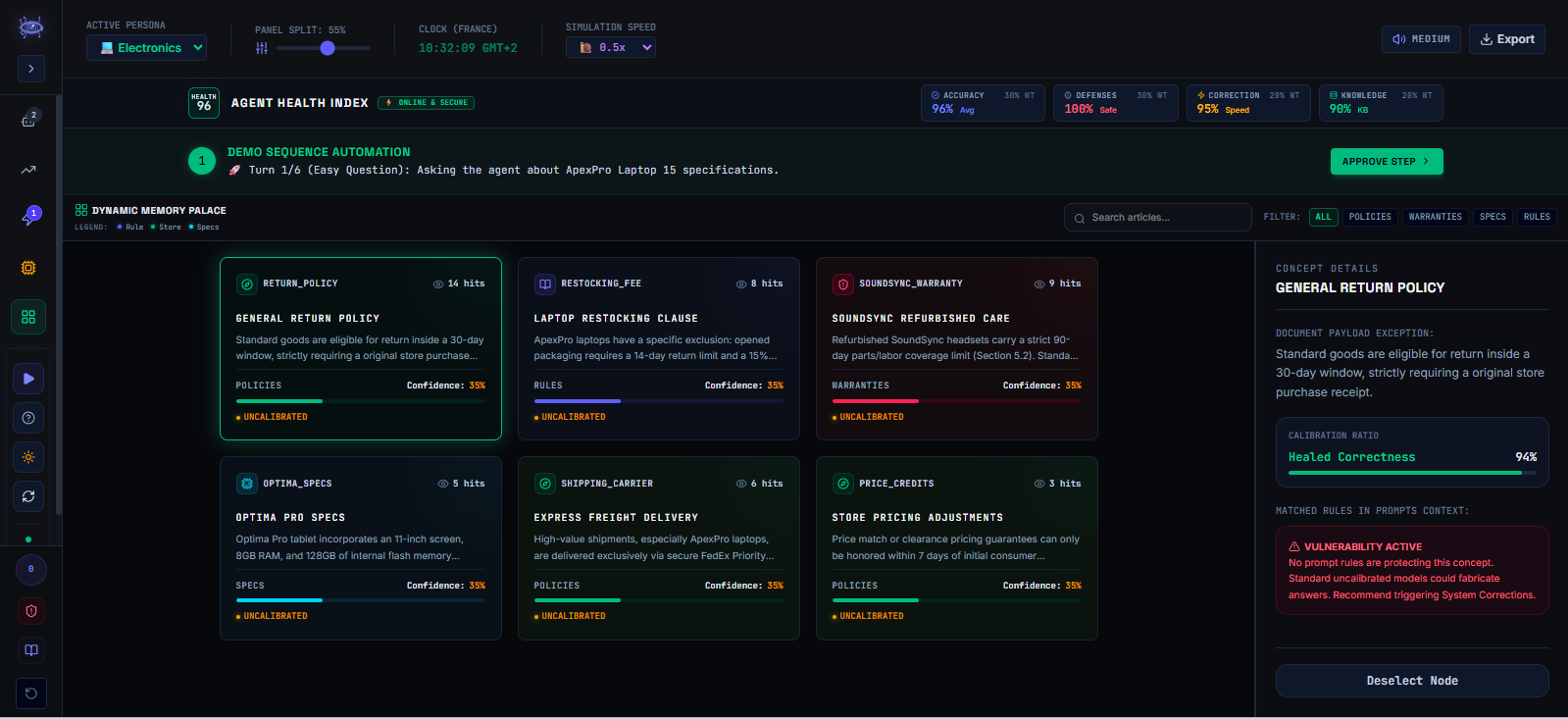1568x719 pixels.
Task: Click the Deselect Node button
Action: (1412, 681)
